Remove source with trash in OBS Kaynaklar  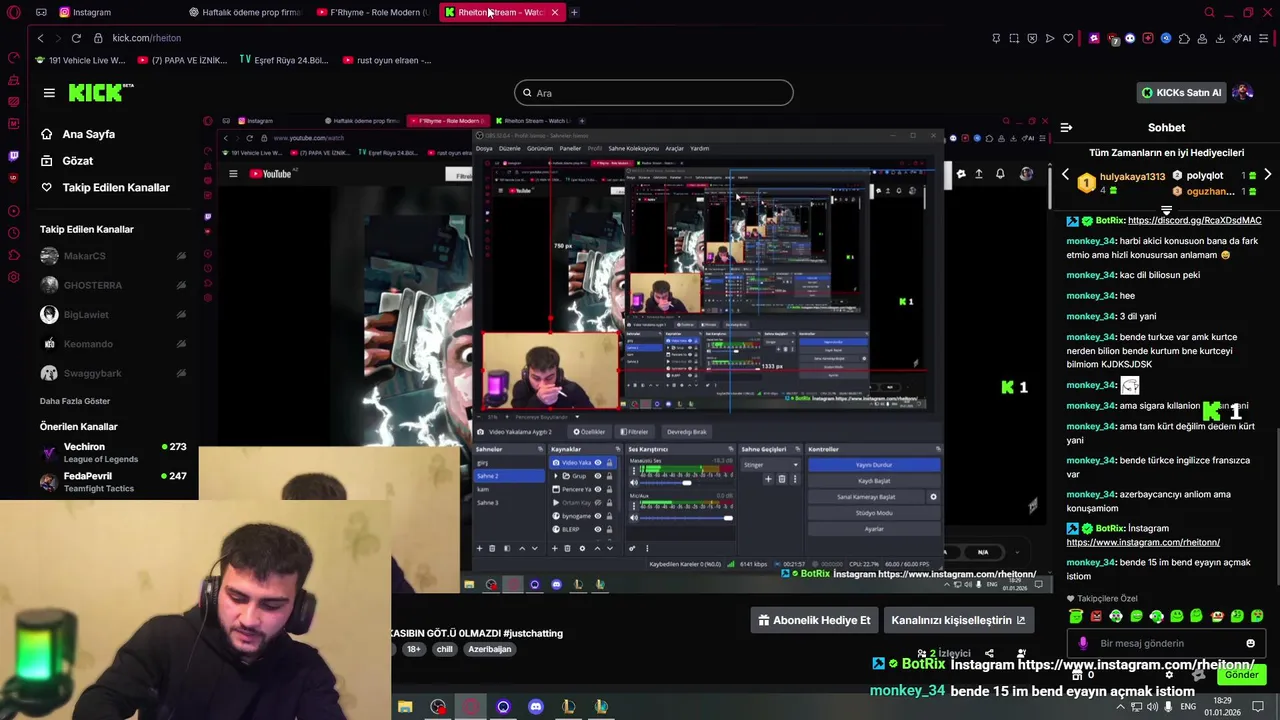coord(567,548)
